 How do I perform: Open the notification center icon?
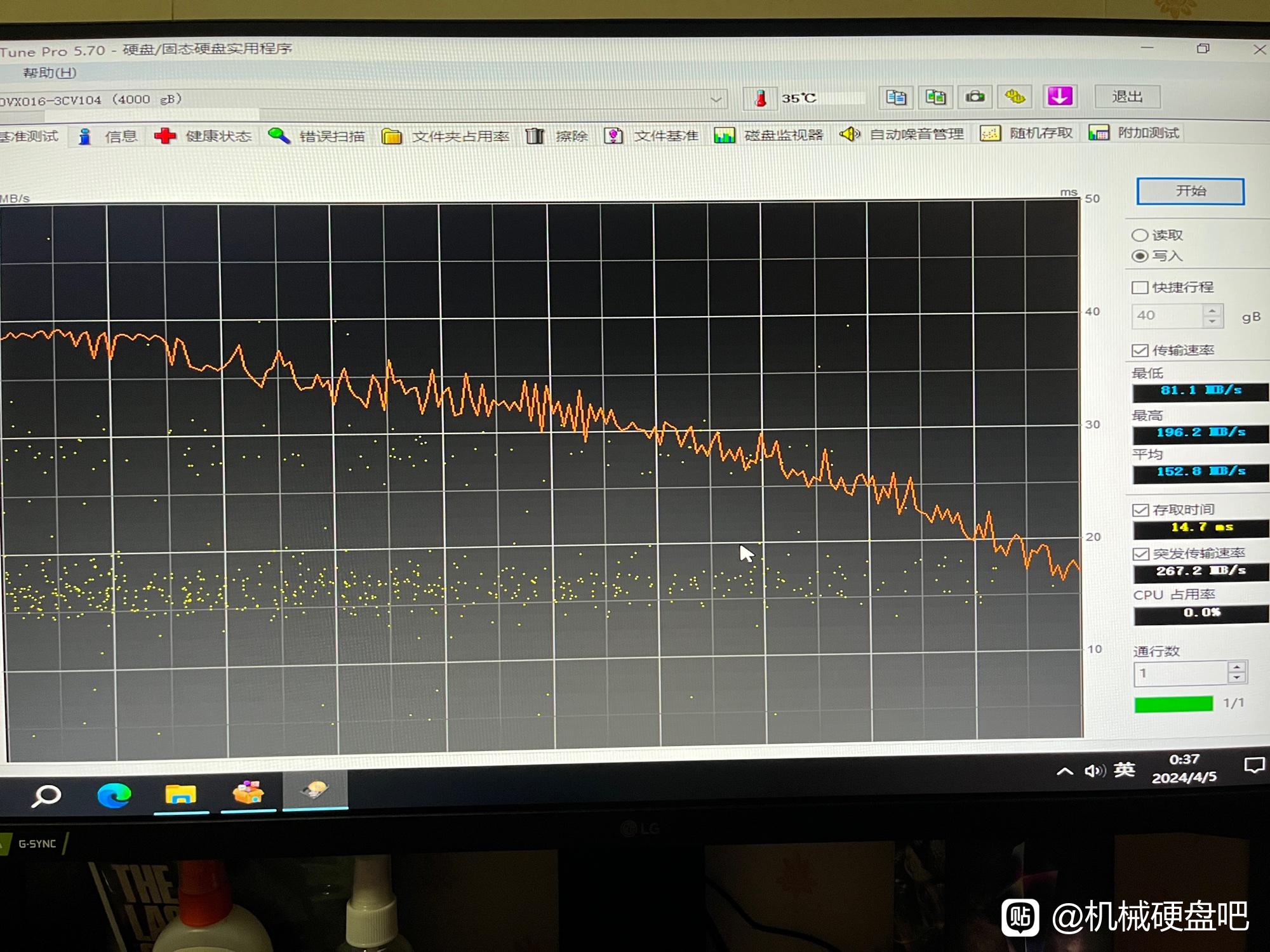(x=1254, y=765)
